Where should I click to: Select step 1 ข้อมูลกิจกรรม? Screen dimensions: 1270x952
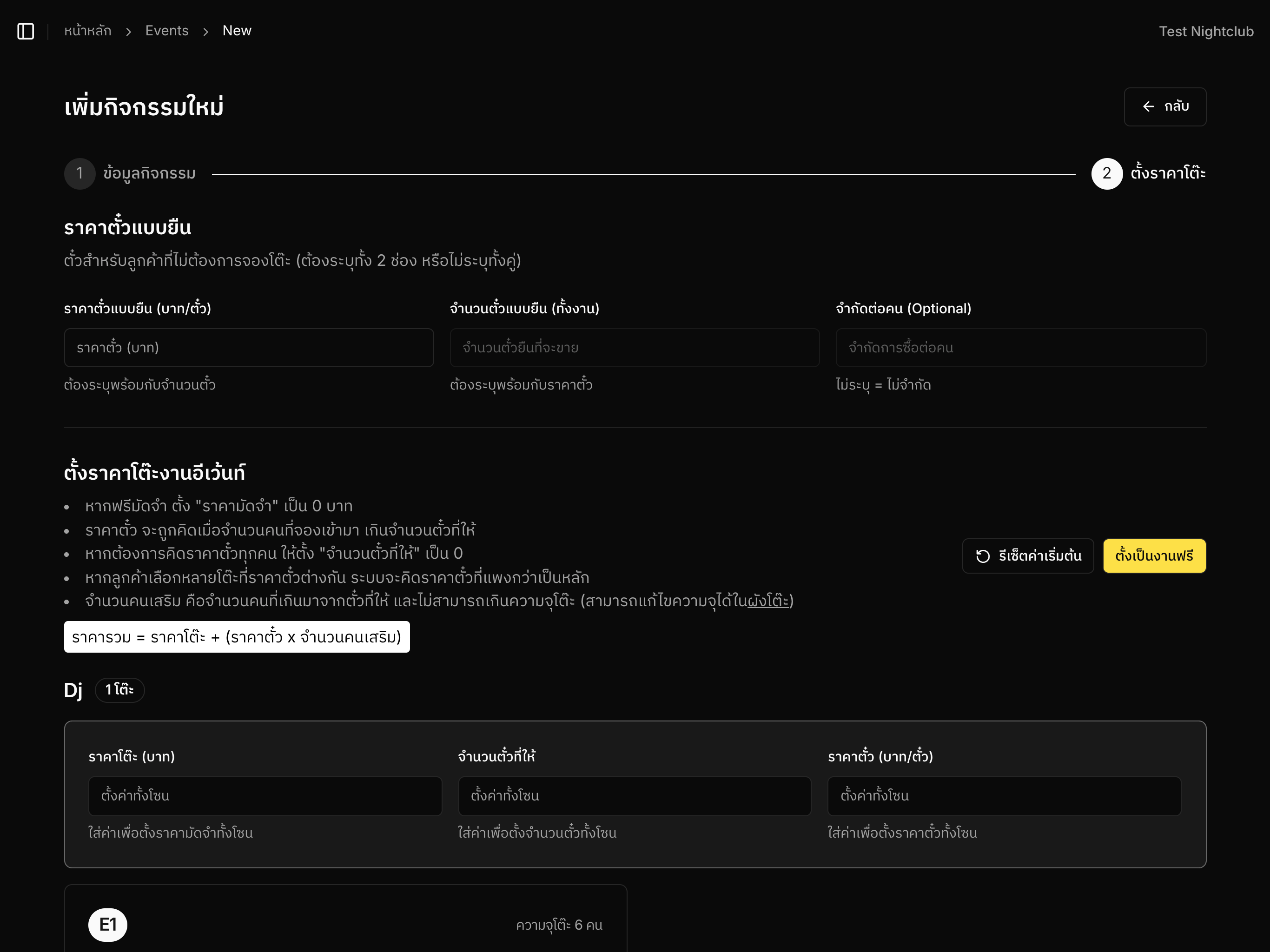130,173
